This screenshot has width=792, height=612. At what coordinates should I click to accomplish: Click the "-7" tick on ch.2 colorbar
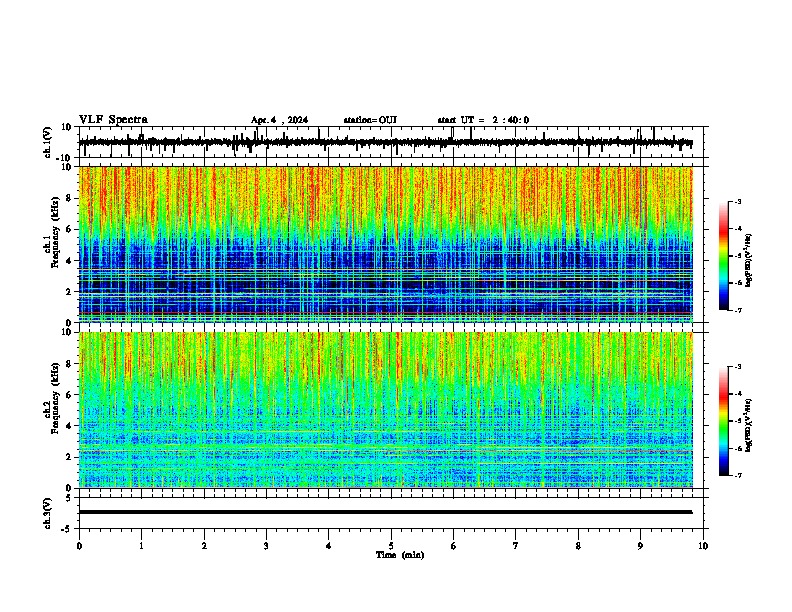[738, 475]
